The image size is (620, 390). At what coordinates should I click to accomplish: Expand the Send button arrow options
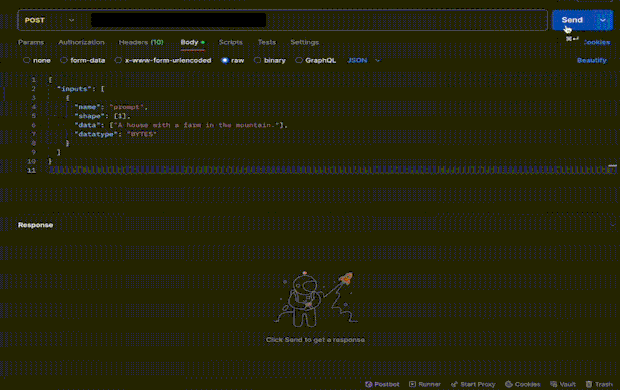coord(603,20)
